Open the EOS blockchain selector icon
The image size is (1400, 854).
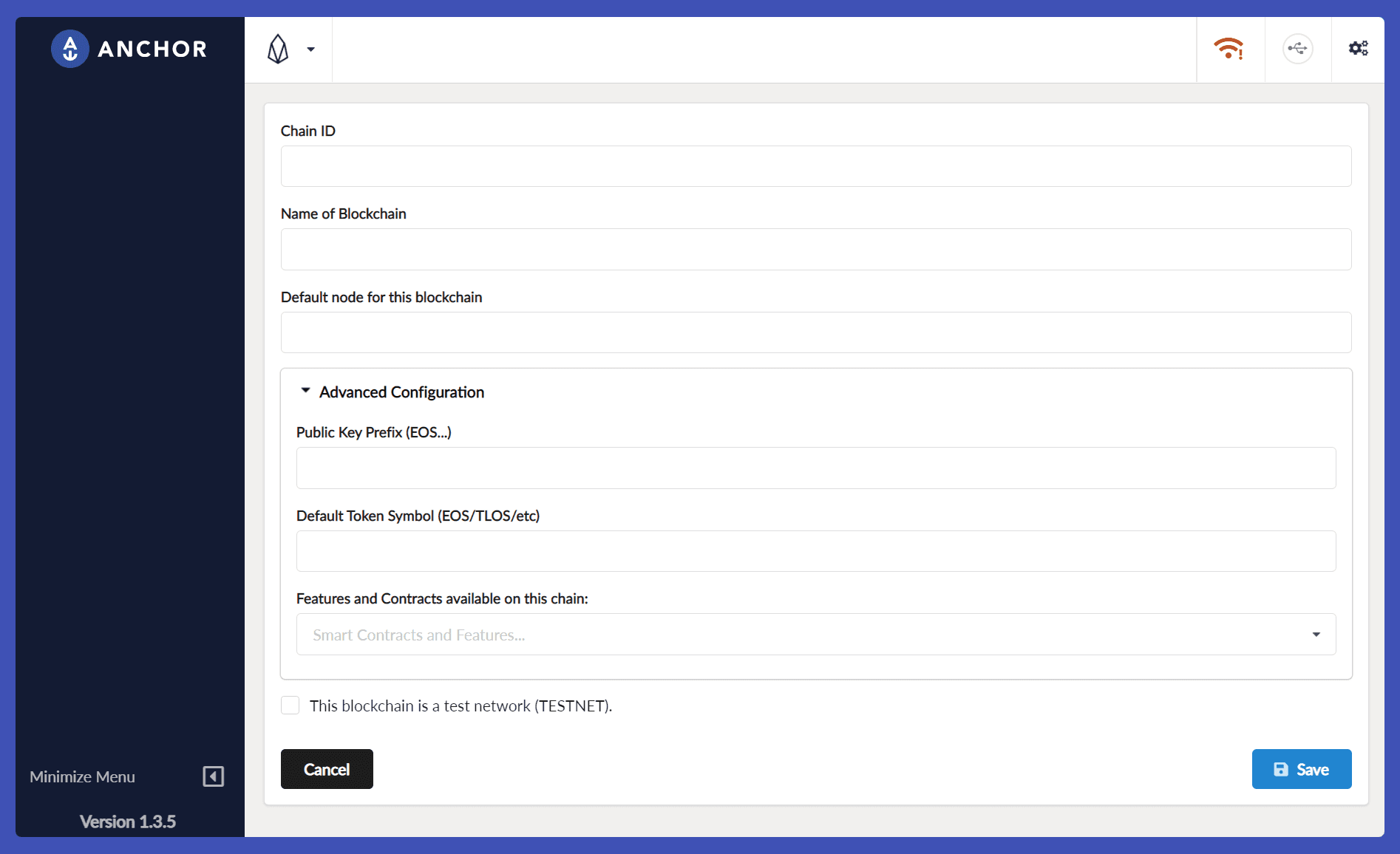click(x=278, y=49)
